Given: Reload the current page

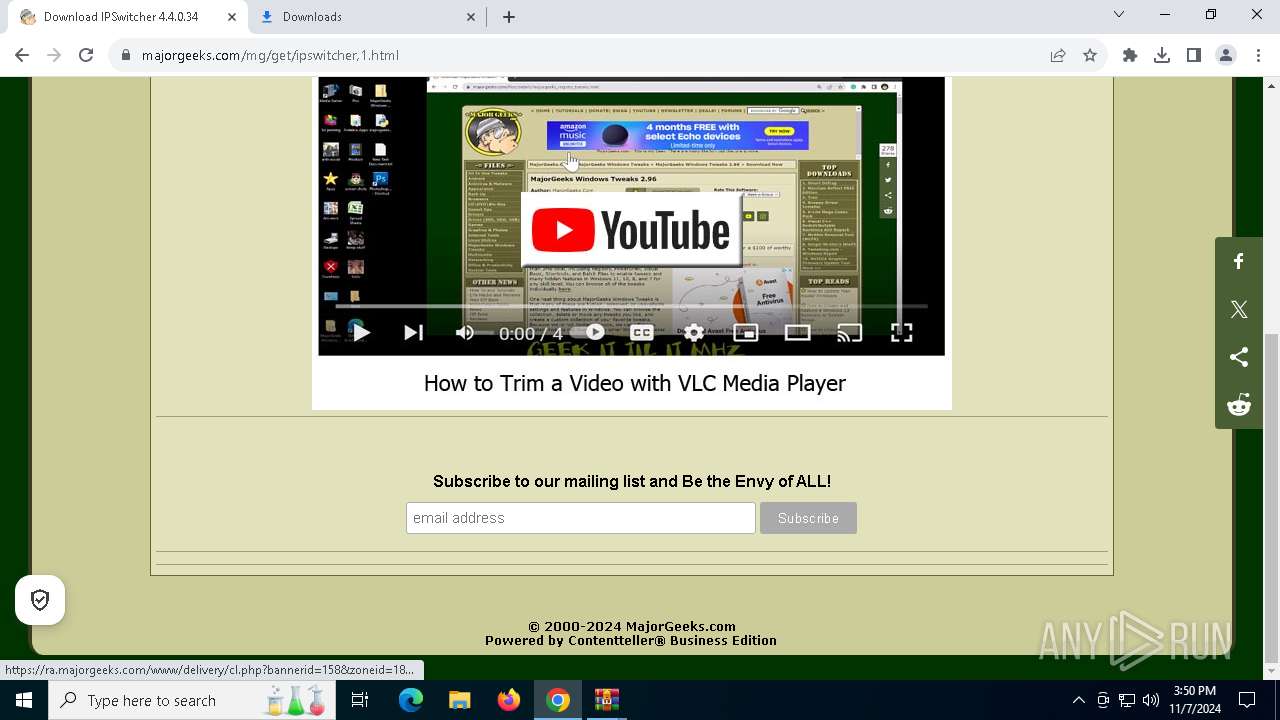Looking at the screenshot, I should [x=86, y=56].
